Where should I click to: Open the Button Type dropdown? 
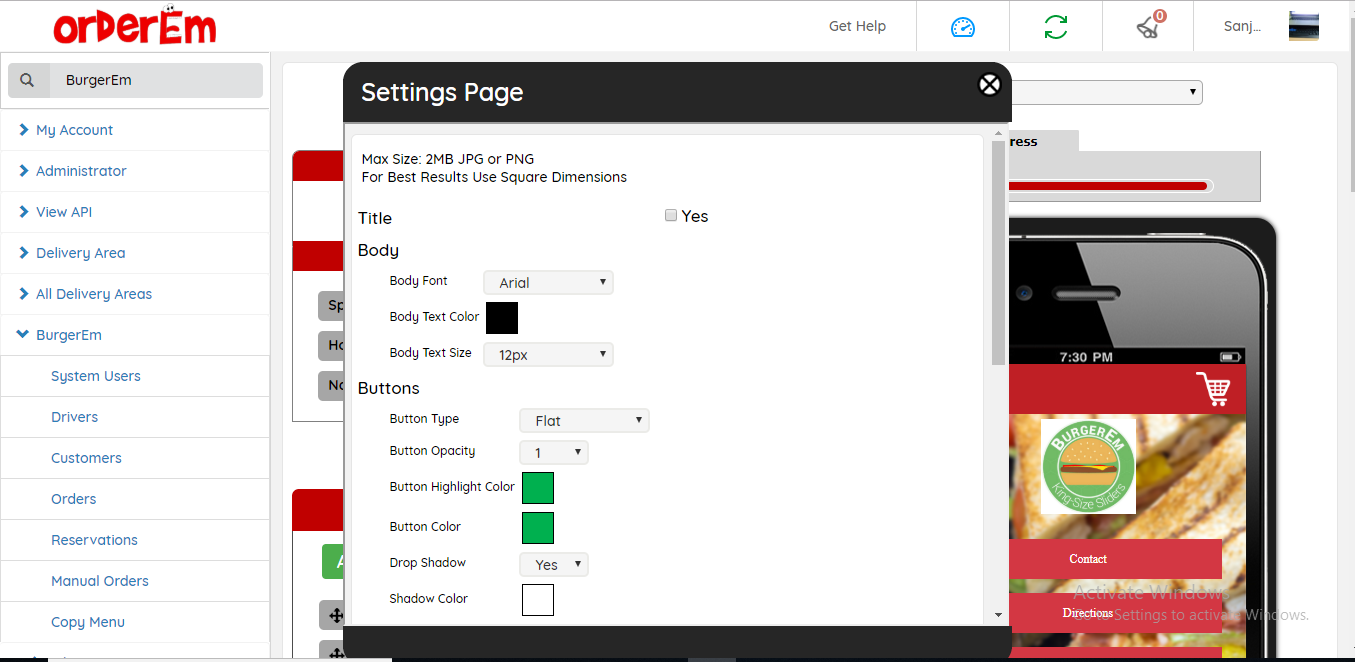click(x=584, y=421)
